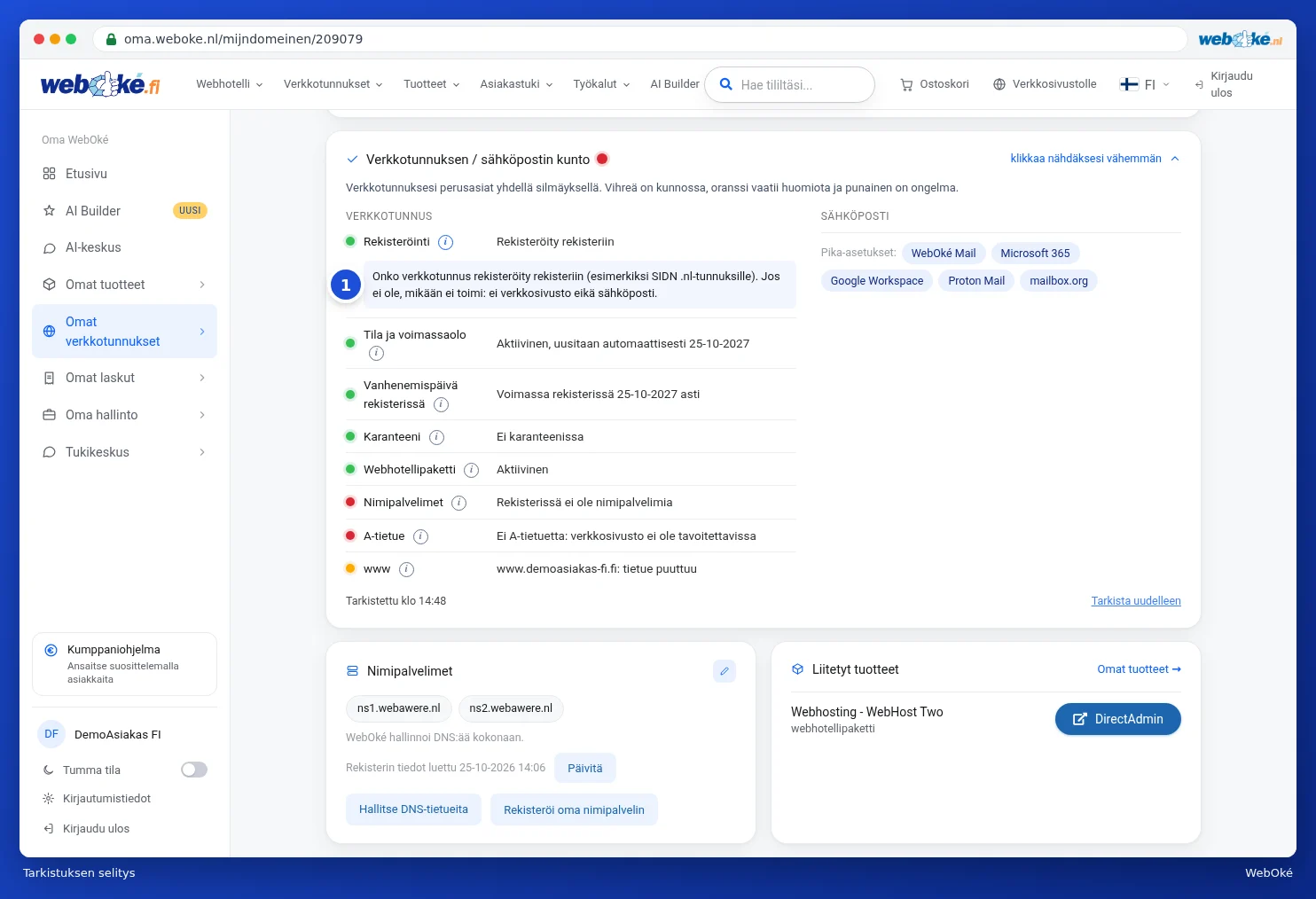The width and height of the screenshot is (1316, 899).
Task: Click the ns1.webawere.nl nameserver chip
Action: pyautogui.click(x=399, y=708)
